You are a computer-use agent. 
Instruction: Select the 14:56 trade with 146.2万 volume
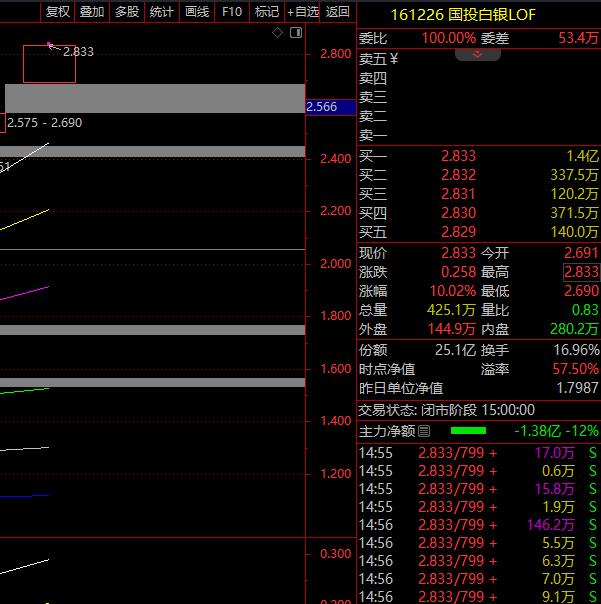pyautogui.click(x=478, y=525)
